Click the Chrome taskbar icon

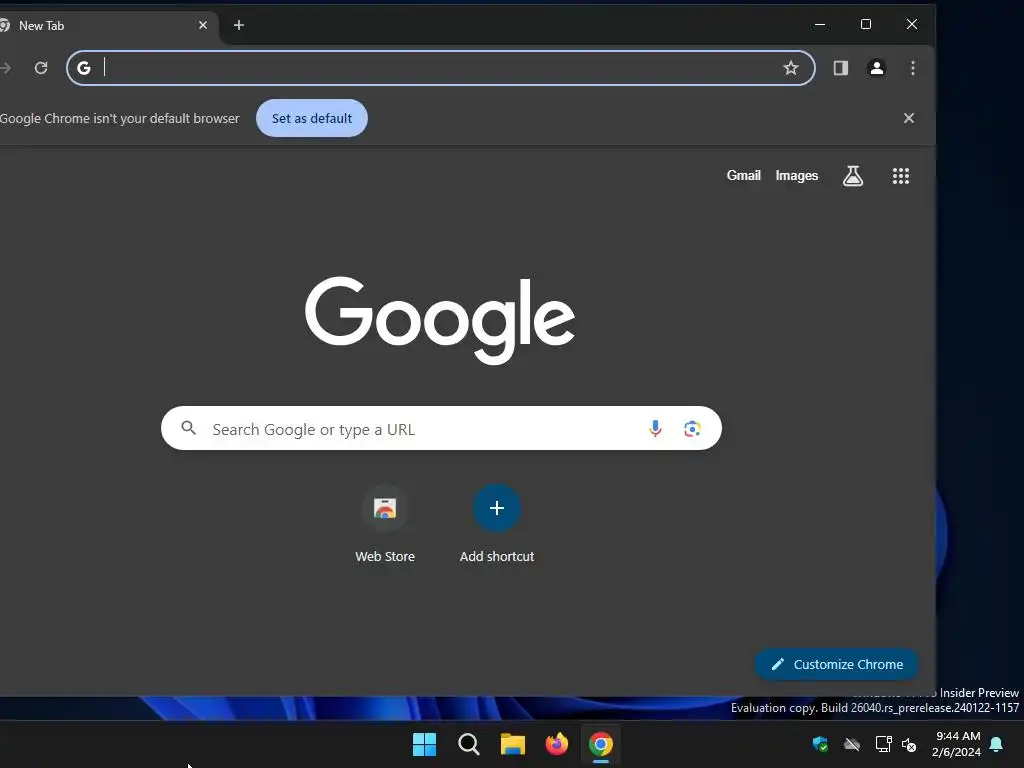click(x=601, y=744)
